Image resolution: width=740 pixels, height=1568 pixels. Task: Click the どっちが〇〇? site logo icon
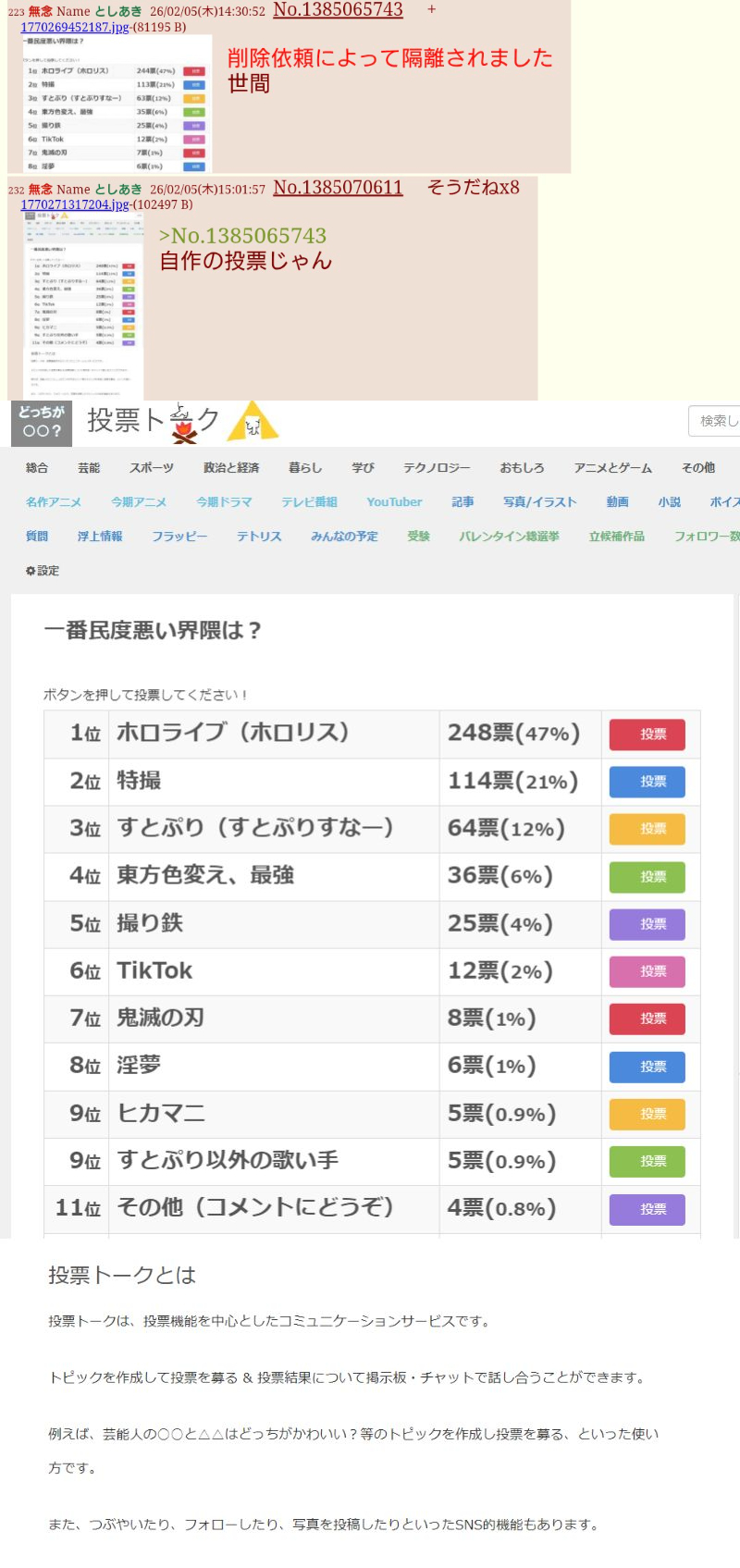[42, 423]
